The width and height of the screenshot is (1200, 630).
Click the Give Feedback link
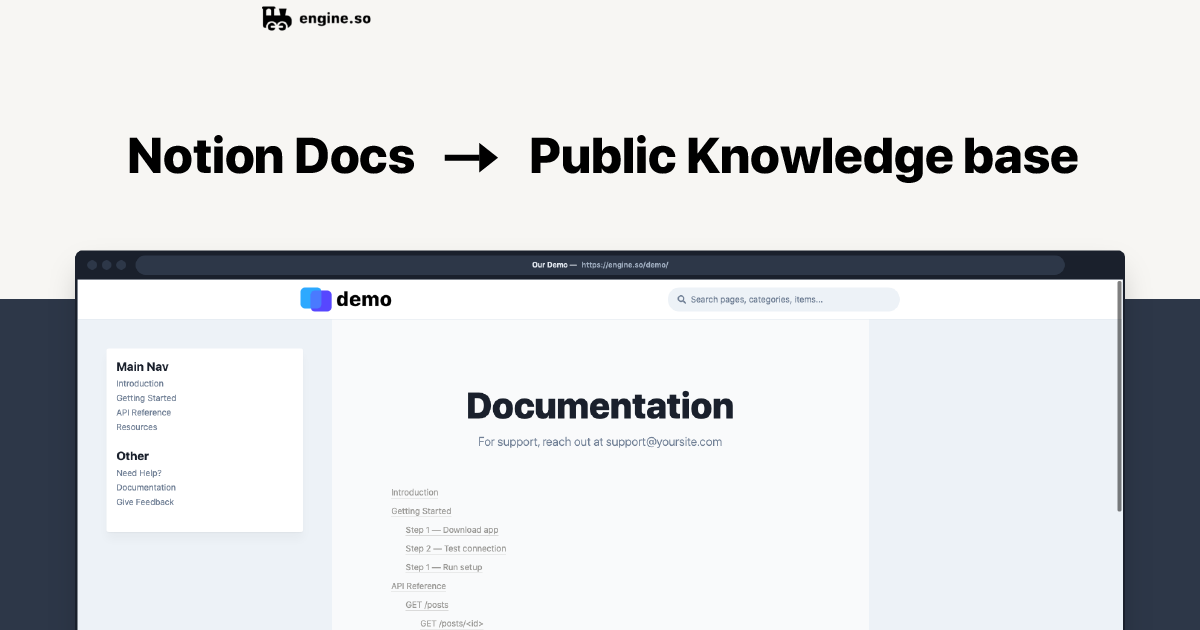point(144,501)
